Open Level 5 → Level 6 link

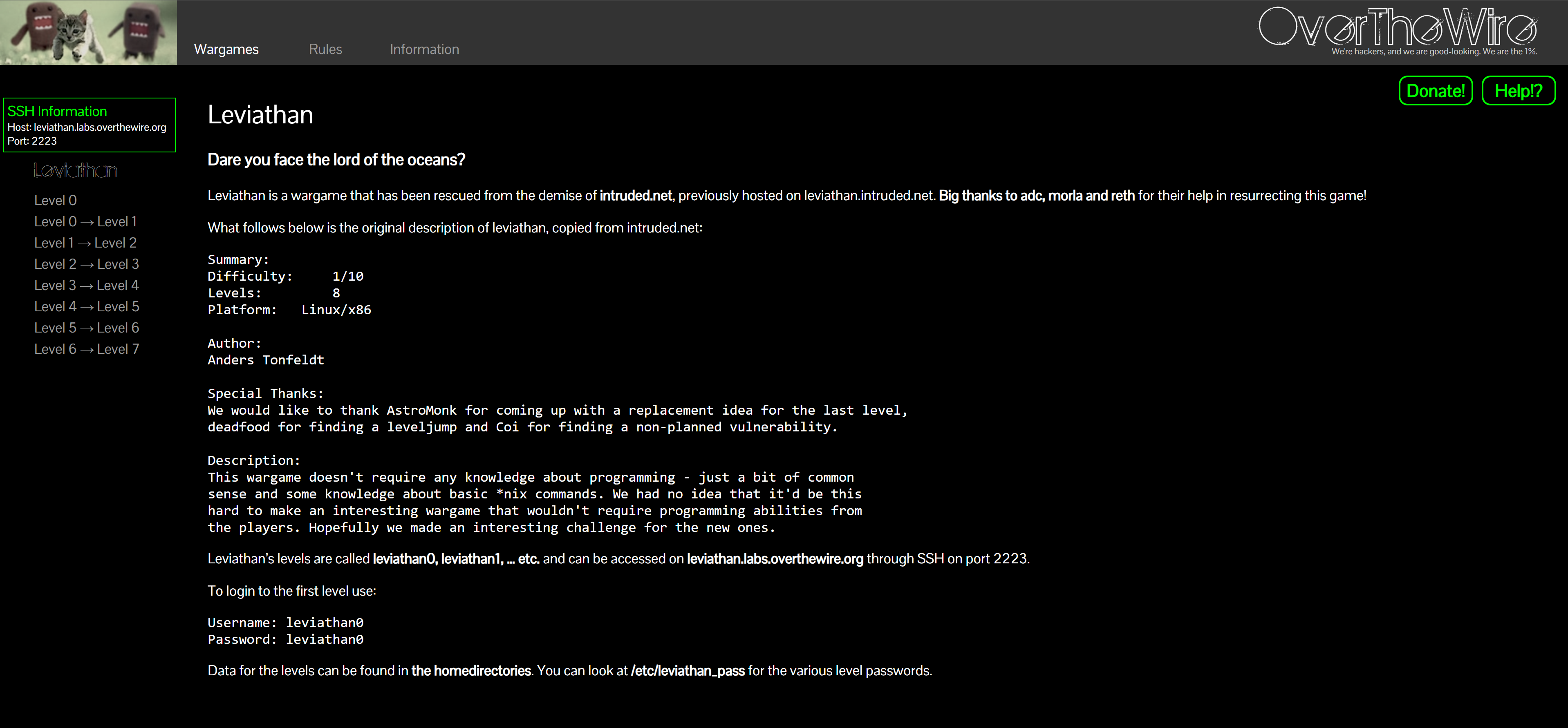86,328
